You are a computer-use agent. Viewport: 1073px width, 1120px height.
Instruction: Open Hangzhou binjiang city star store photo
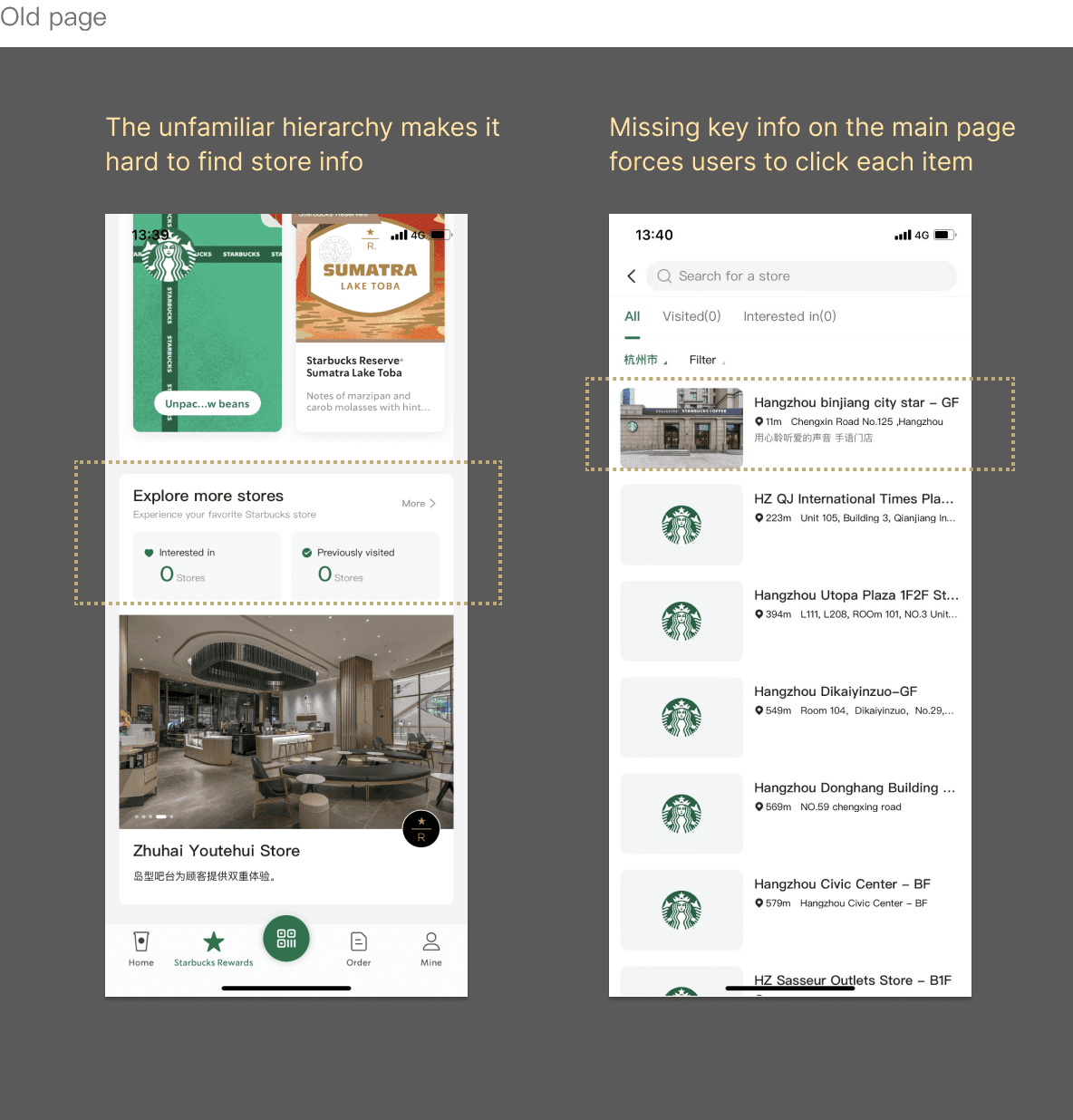click(x=681, y=429)
